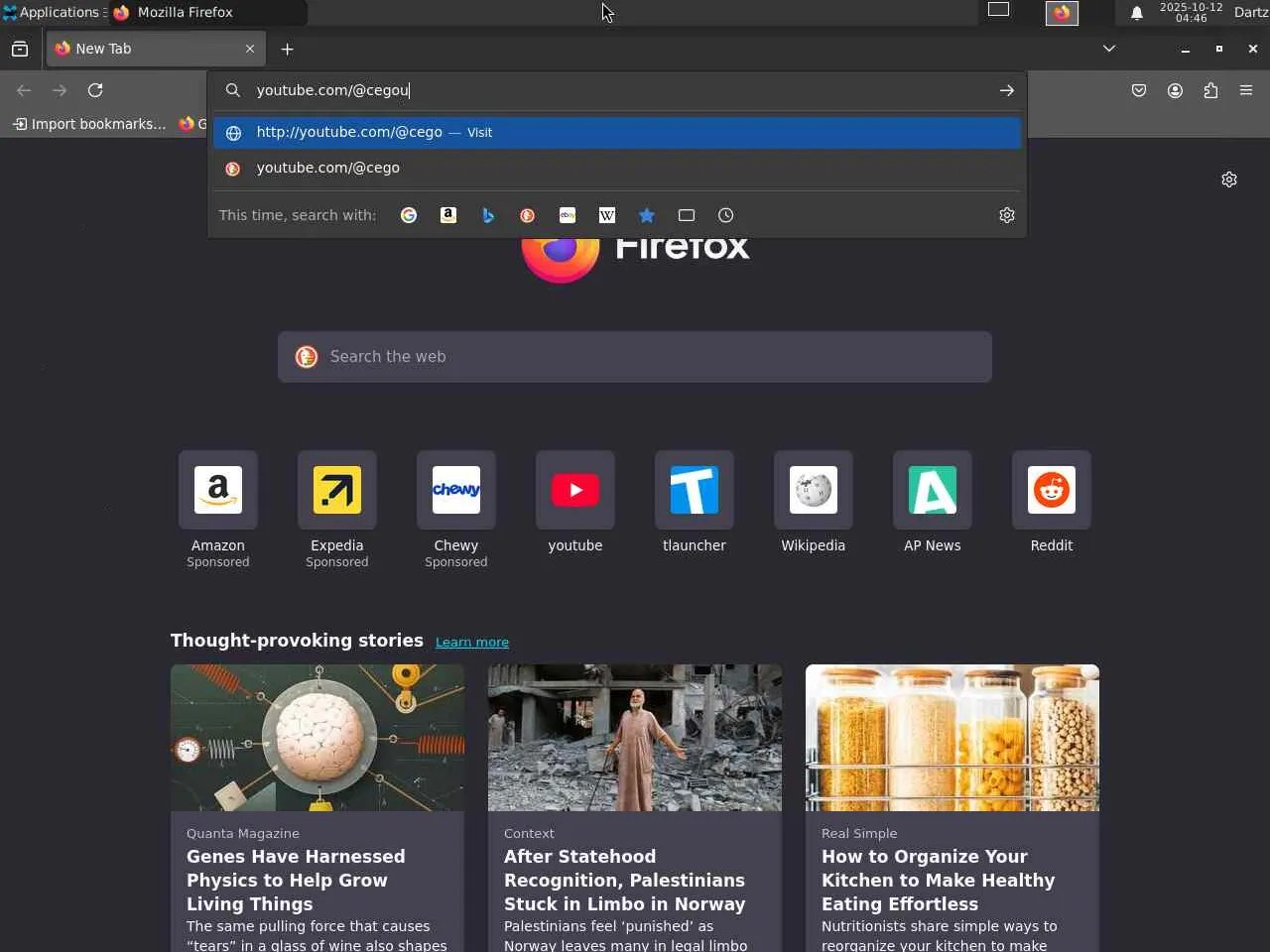This screenshot has height=952, width=1270.
Task: Search this time with Amazon
Action: (x=448, y=215)
